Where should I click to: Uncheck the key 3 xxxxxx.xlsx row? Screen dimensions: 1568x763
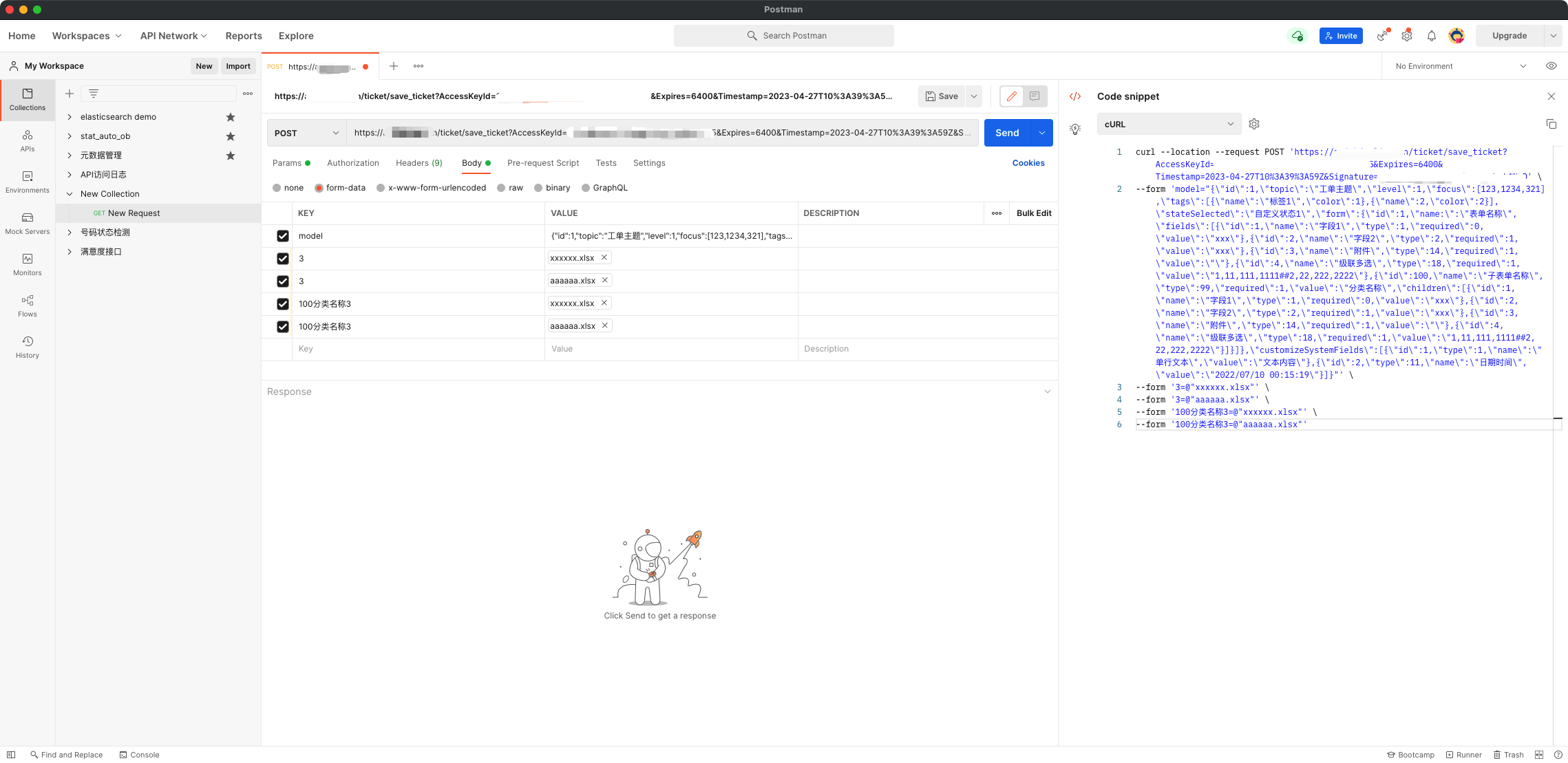coord(283,259)
